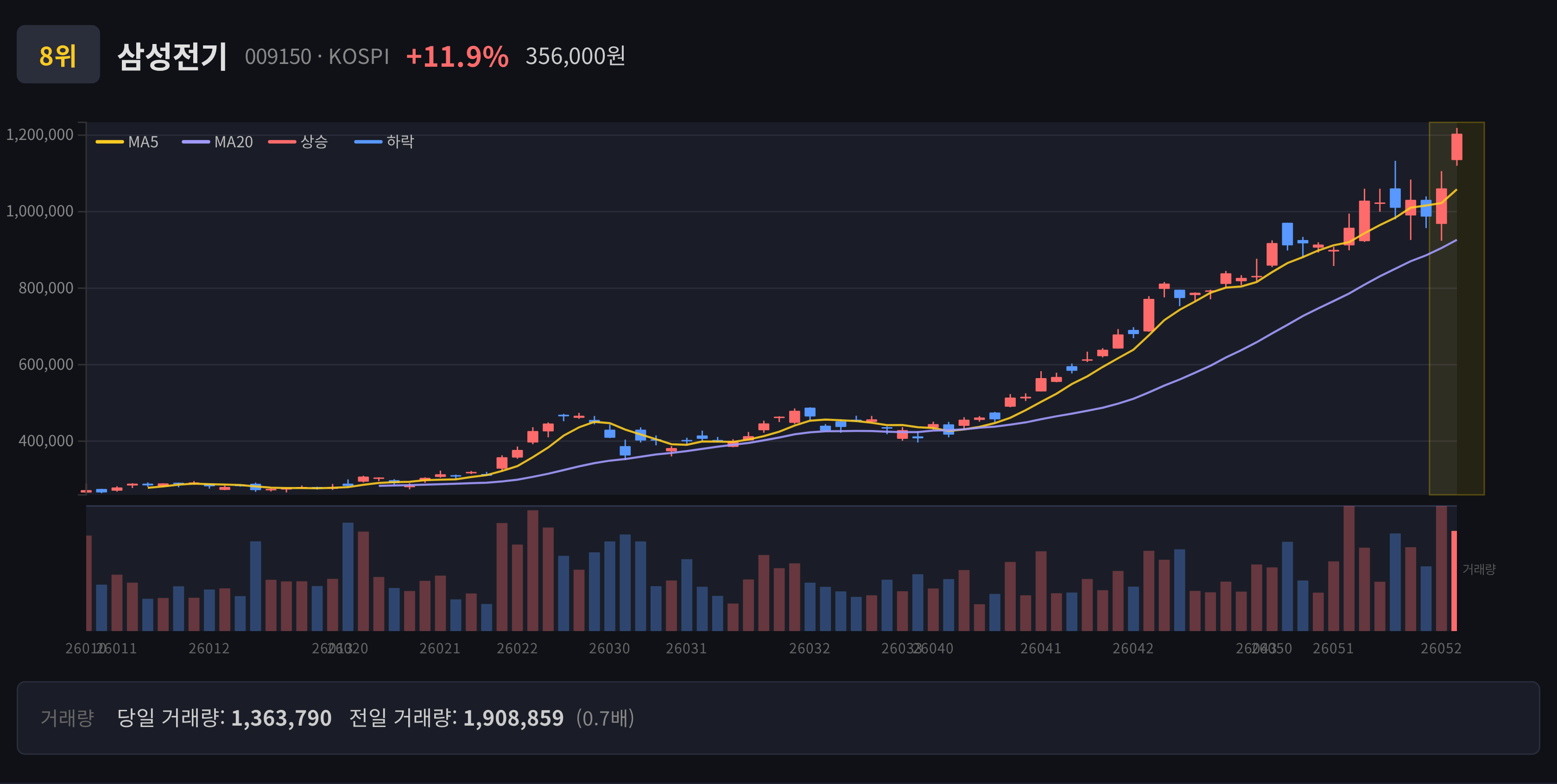Image resolution: width=1557 pixels, height=784 pixels.
Task: Select the 600,000 price axis label
Action: point(46,365)
